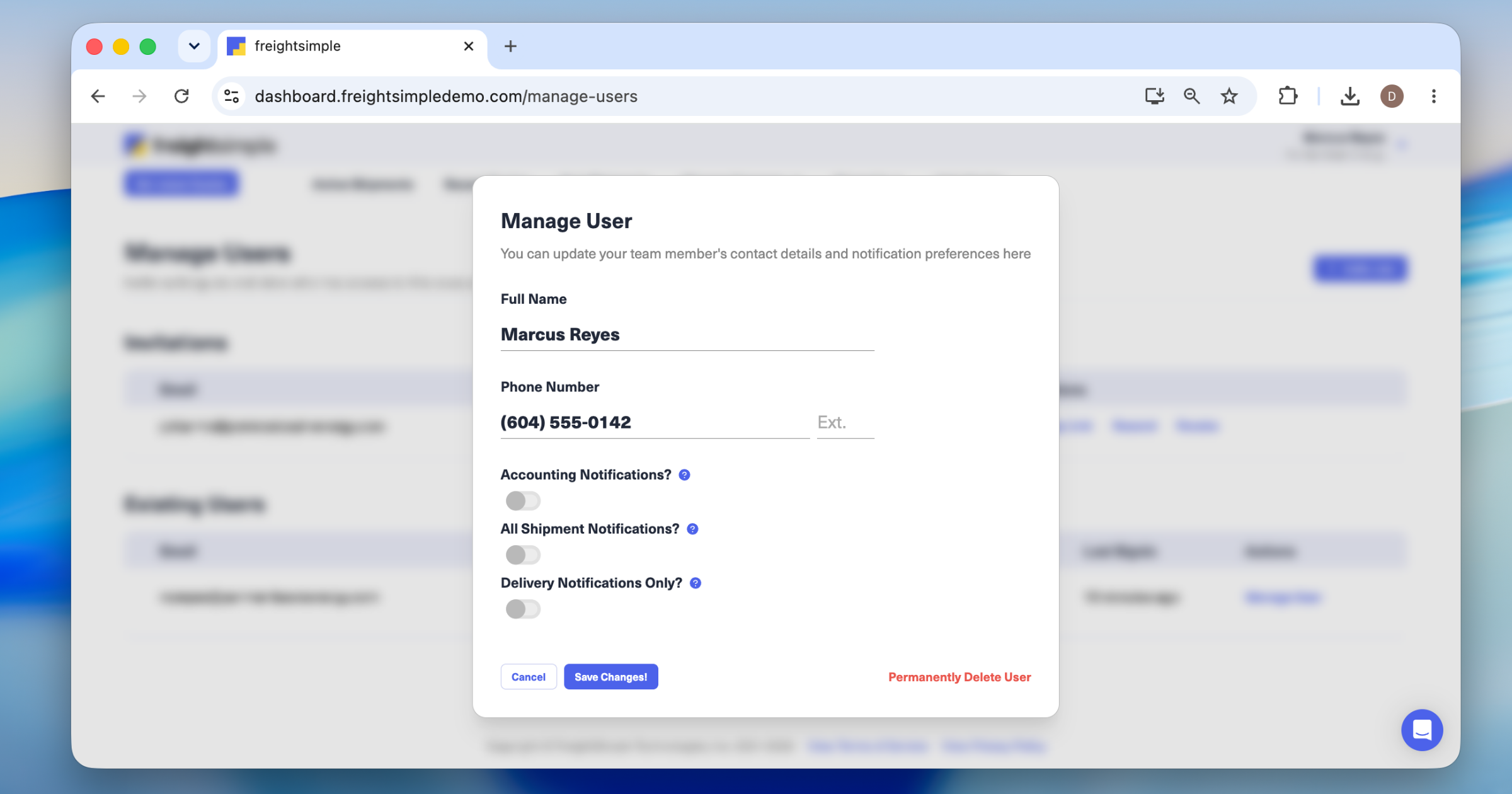
Task: Open the tab search dropdown chevron
Action: [194, 46]
